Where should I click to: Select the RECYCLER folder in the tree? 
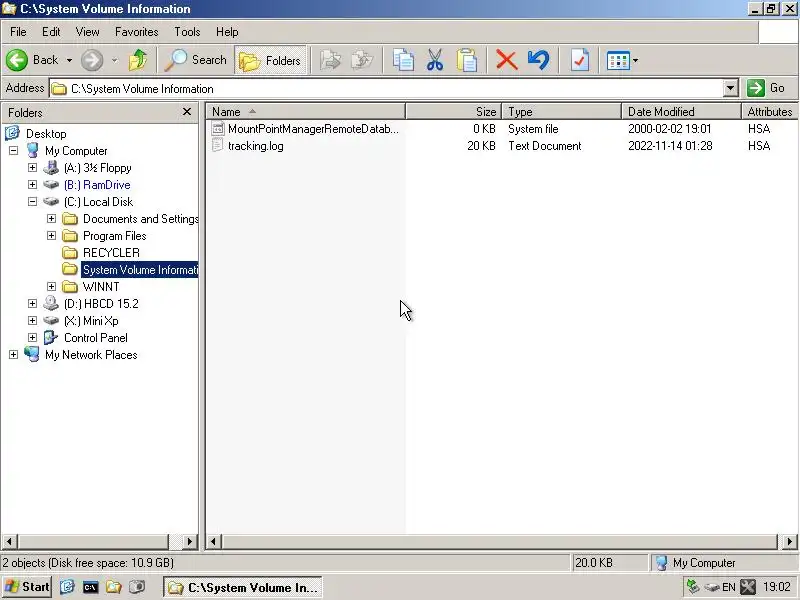pyautogui.click(x=111, y=253)
